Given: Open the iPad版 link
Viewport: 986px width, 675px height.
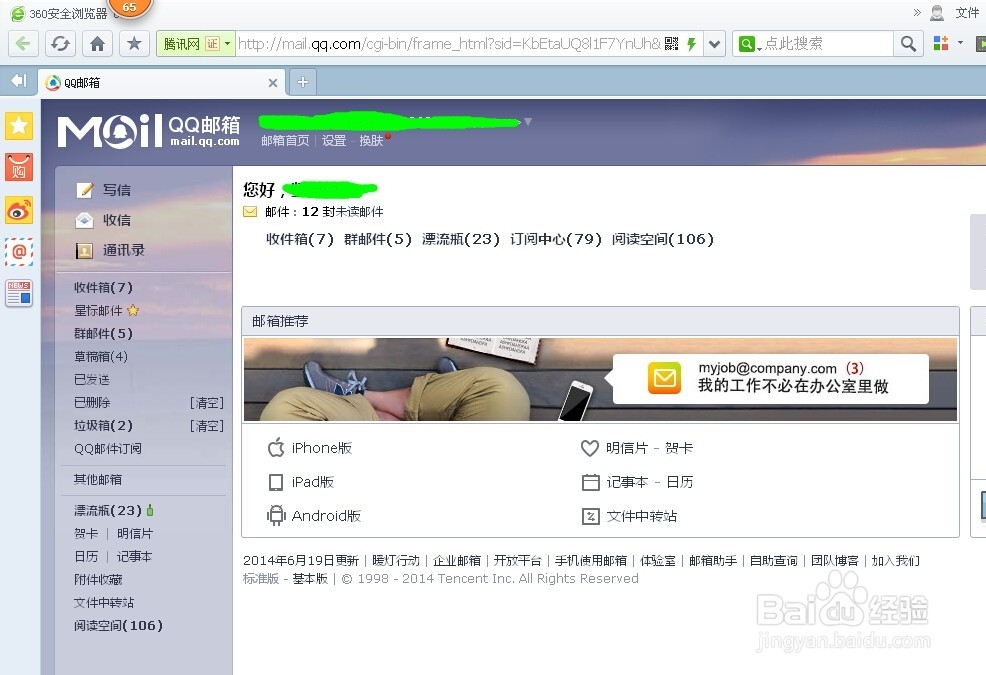Looking at the screenshot, I should pos(301,482).
